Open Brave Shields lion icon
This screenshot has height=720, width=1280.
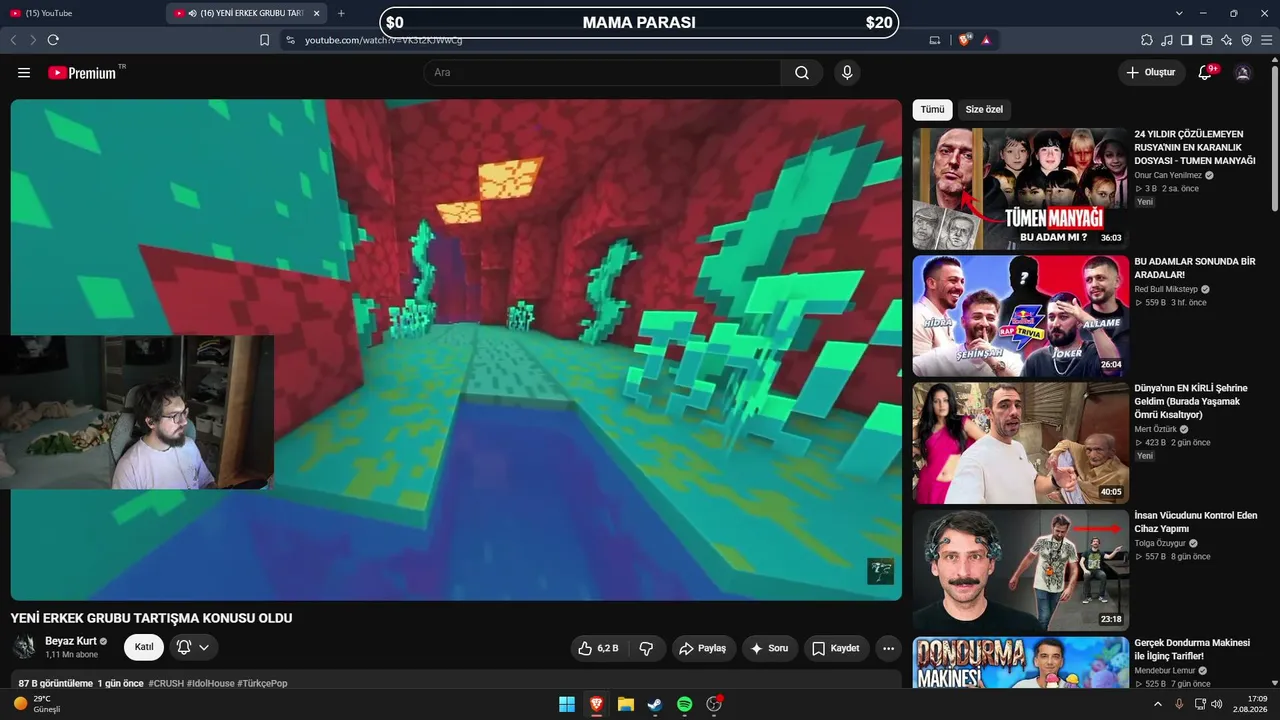point(965,40)
